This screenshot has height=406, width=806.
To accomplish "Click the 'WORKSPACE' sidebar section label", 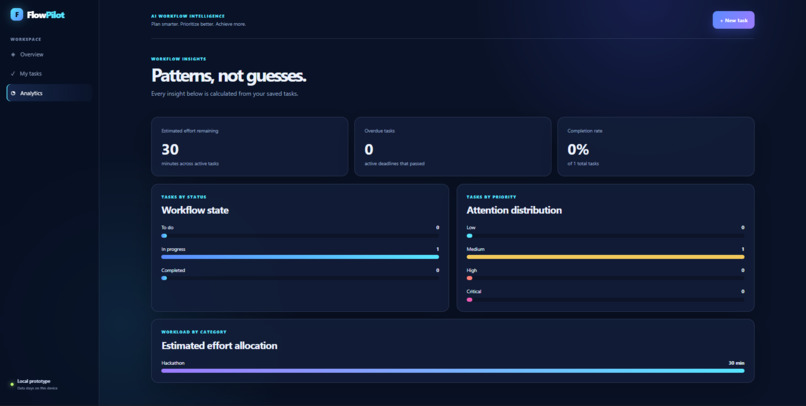I will point(26,40).
